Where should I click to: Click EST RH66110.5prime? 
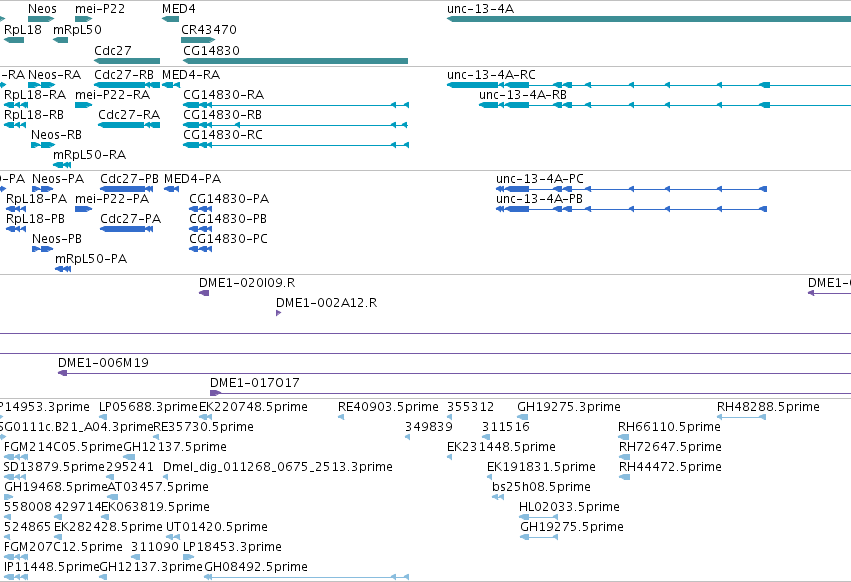click(x=623, y=437)
